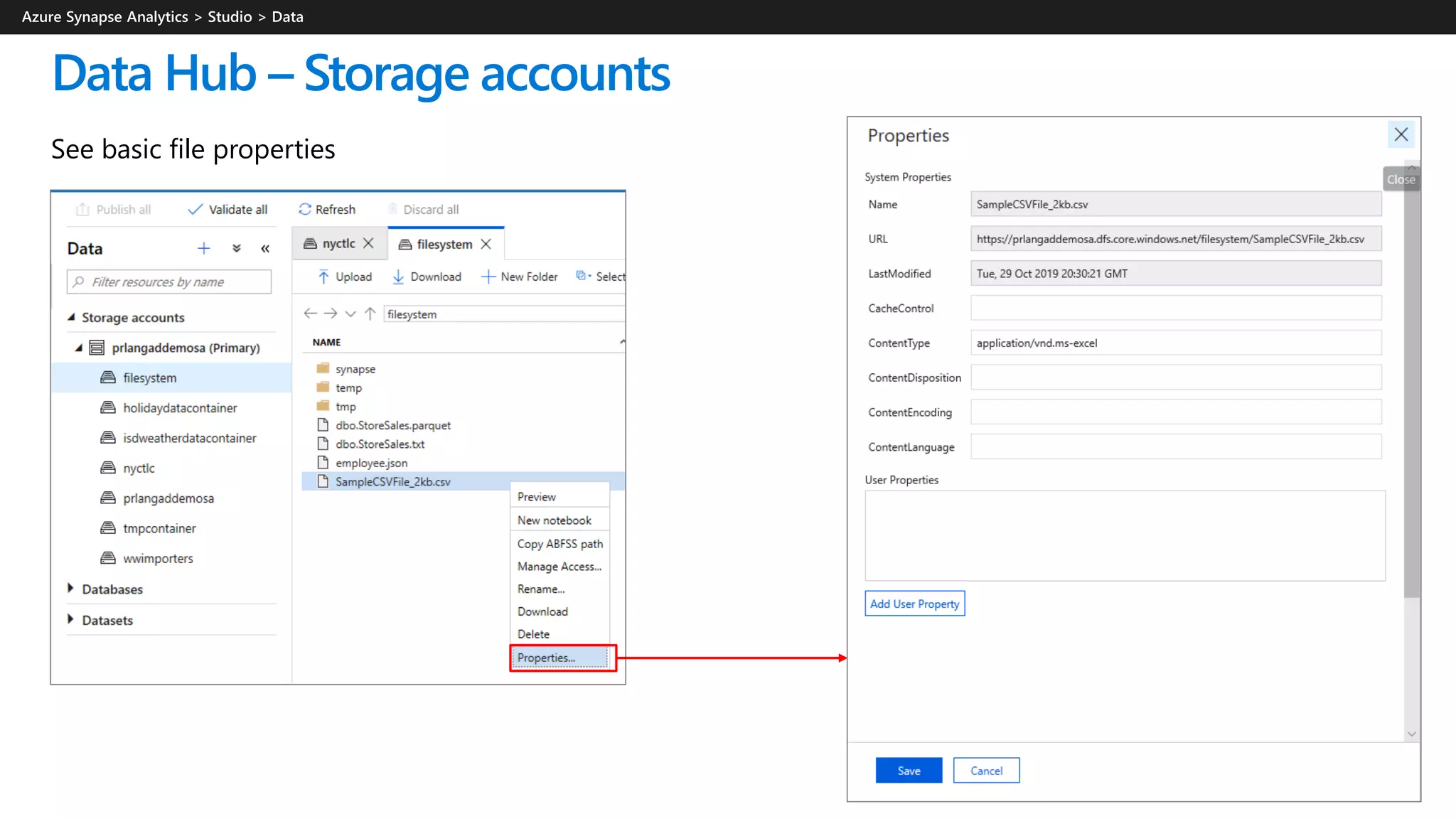Click the Name field in Properties

tap(1176, 204)
